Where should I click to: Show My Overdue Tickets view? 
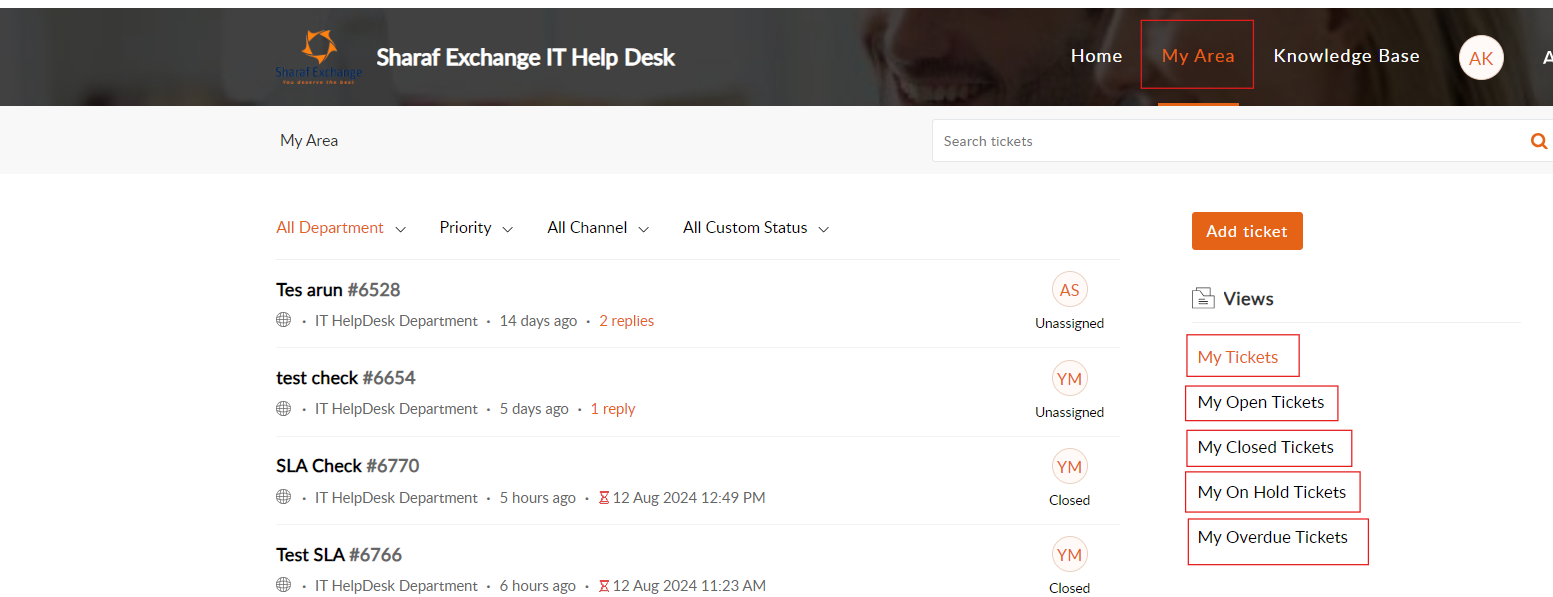tap(1273, 537)
